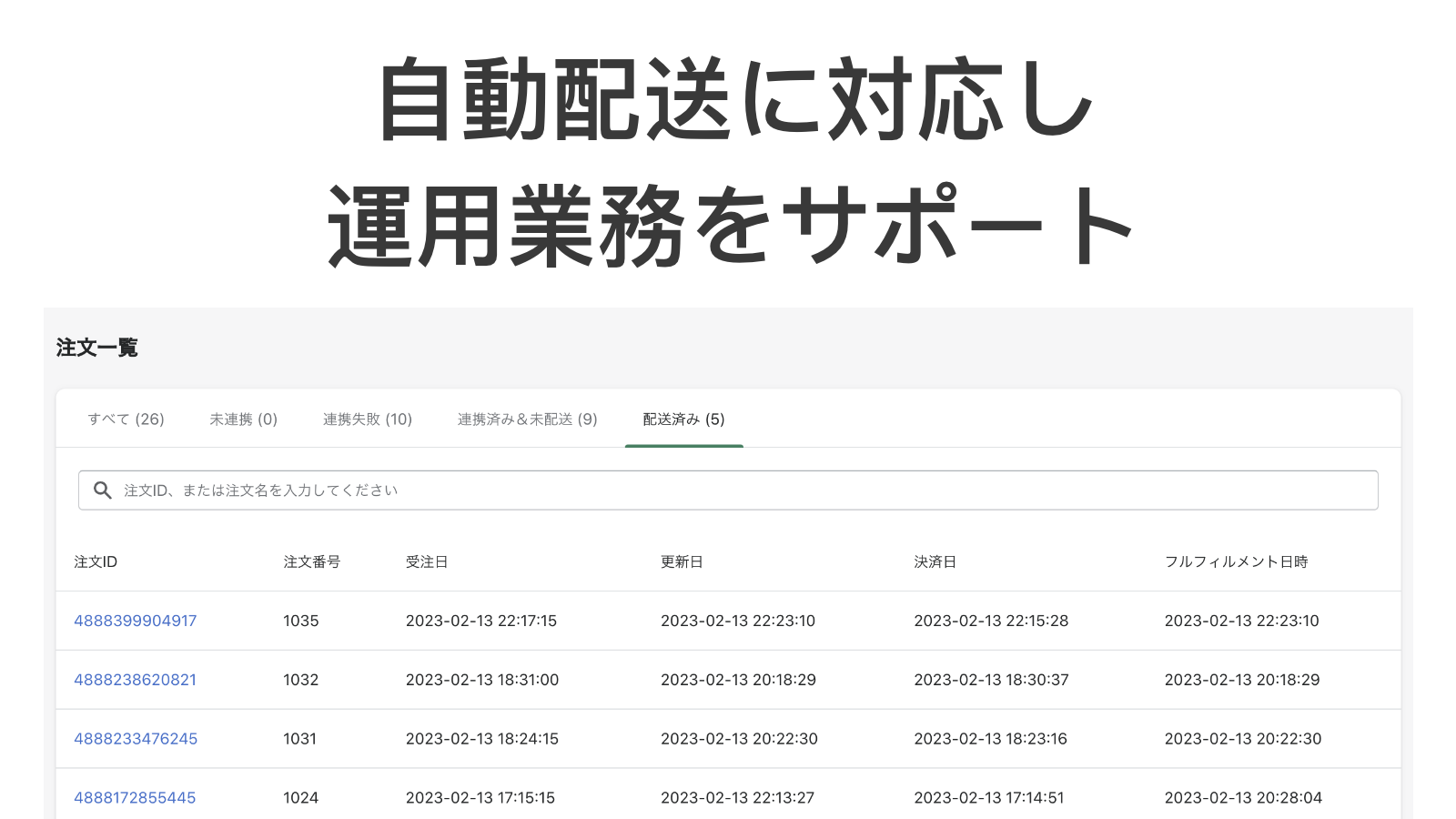Image resolution: width=1456 pixels, height=819 pixels.
Task: Switch to the すべて (26) tab
Action: [x=126, y=419]
